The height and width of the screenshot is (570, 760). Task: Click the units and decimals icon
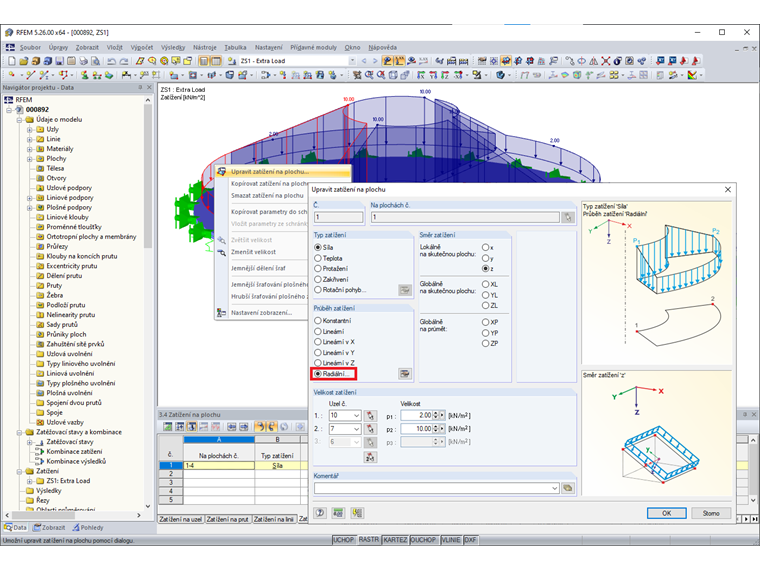338,513
